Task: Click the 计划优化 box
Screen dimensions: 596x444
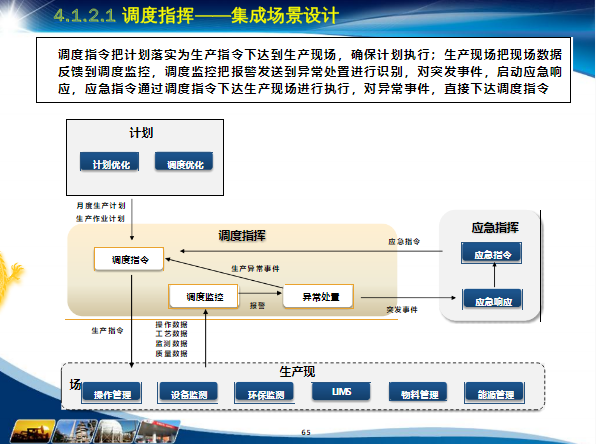Action: 109,162
